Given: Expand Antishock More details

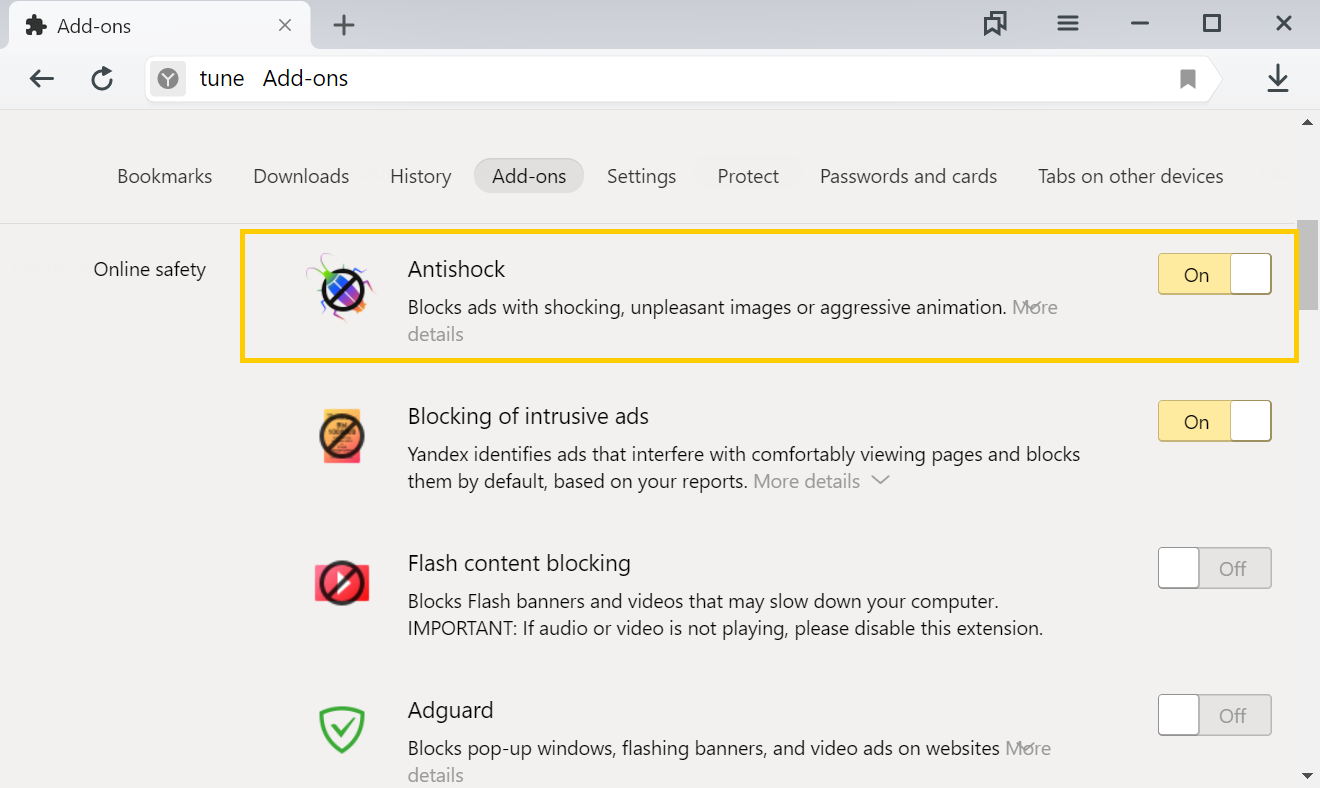Looking at the screenshot, I should pyautogui.click(x=1034, y=307).
